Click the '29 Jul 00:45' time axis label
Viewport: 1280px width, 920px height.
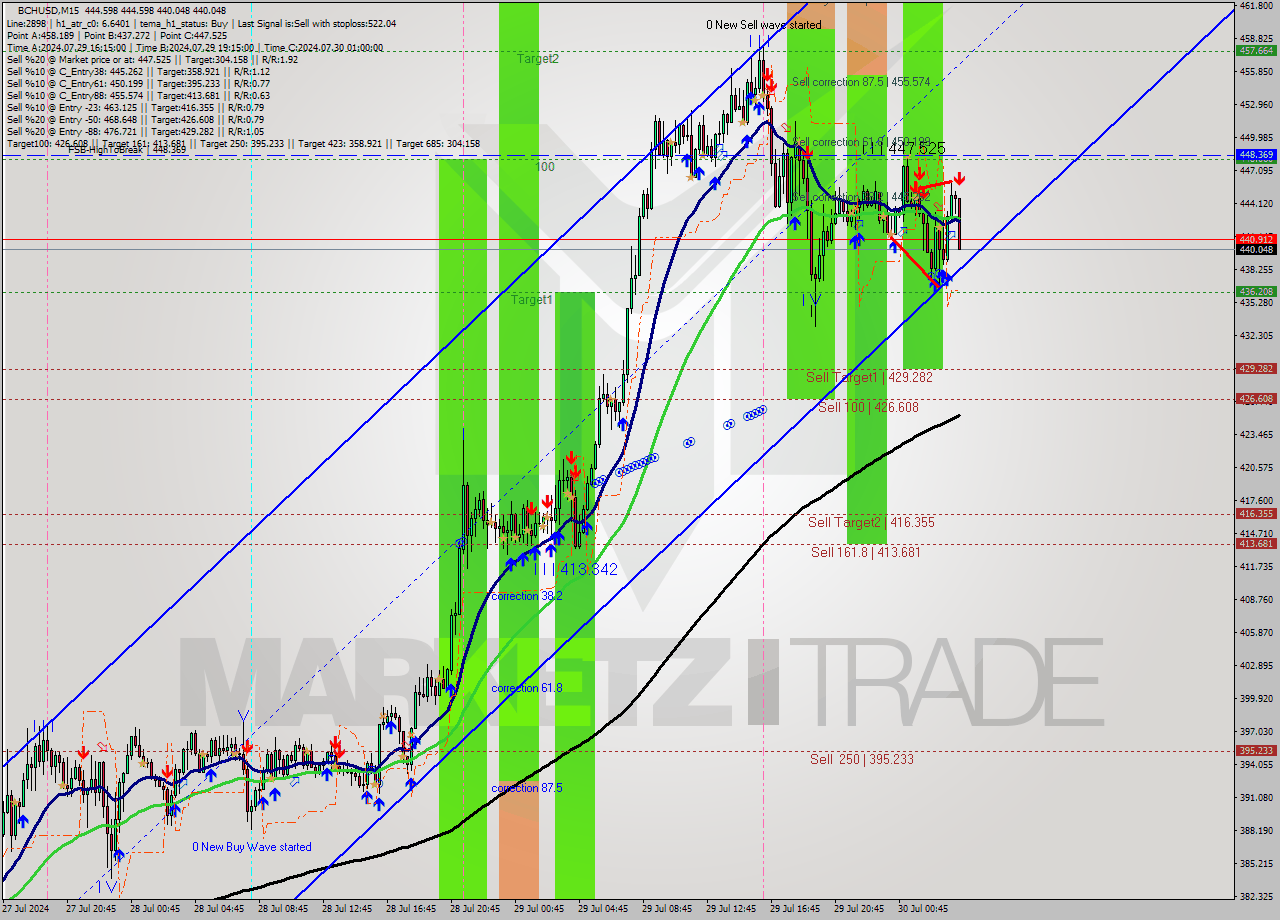coord(538,910)
